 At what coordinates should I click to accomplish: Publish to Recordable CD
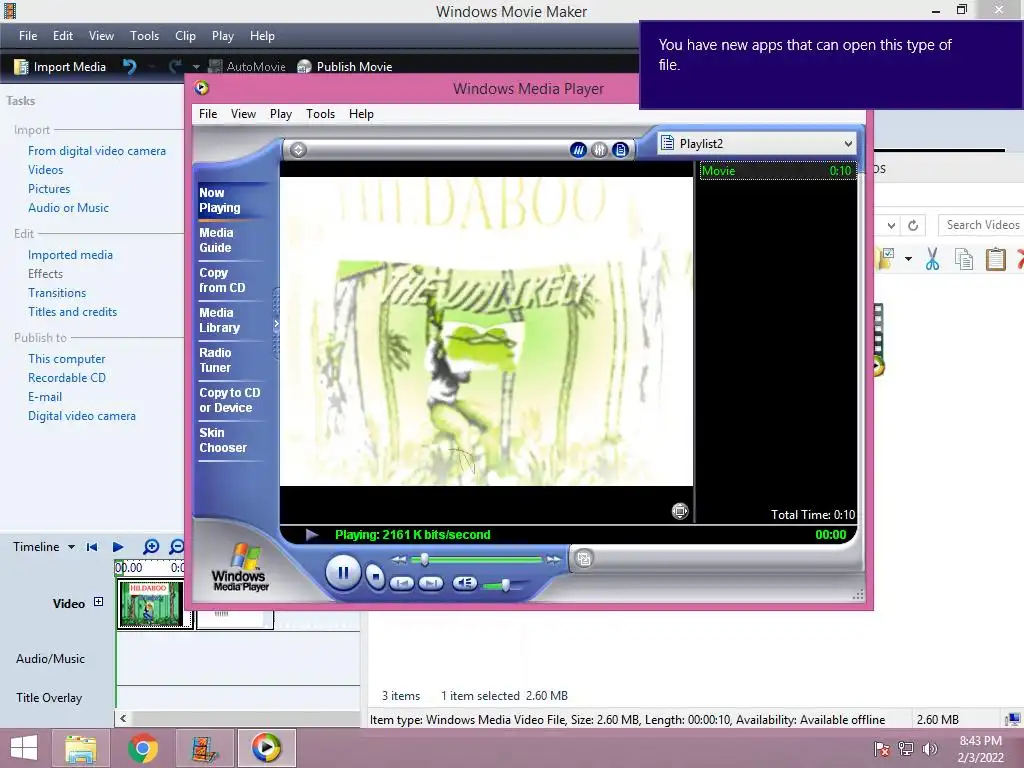pos(67,377)
